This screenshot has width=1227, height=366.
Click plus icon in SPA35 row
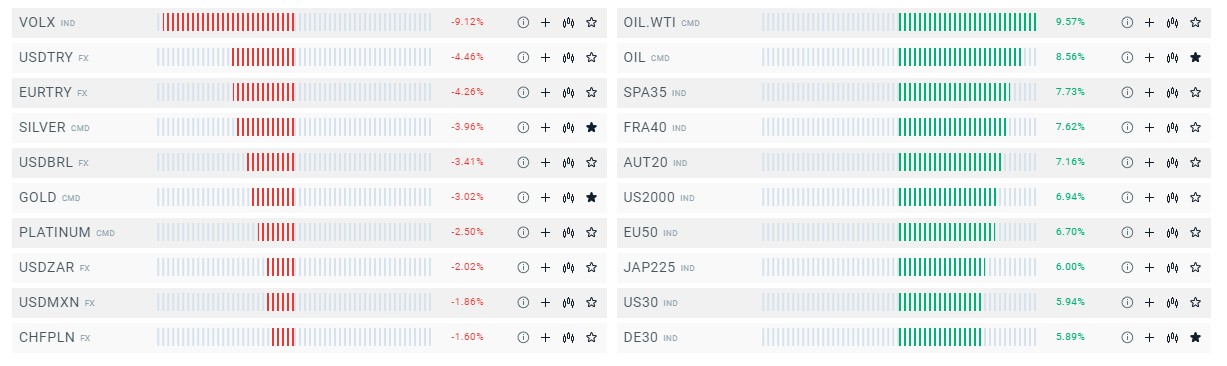(x=1149, y=92)
